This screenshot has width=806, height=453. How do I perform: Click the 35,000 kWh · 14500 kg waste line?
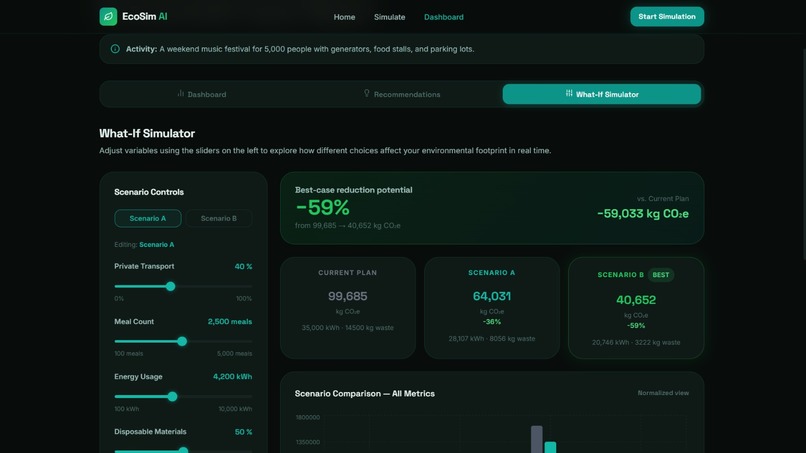coord(347,328)
